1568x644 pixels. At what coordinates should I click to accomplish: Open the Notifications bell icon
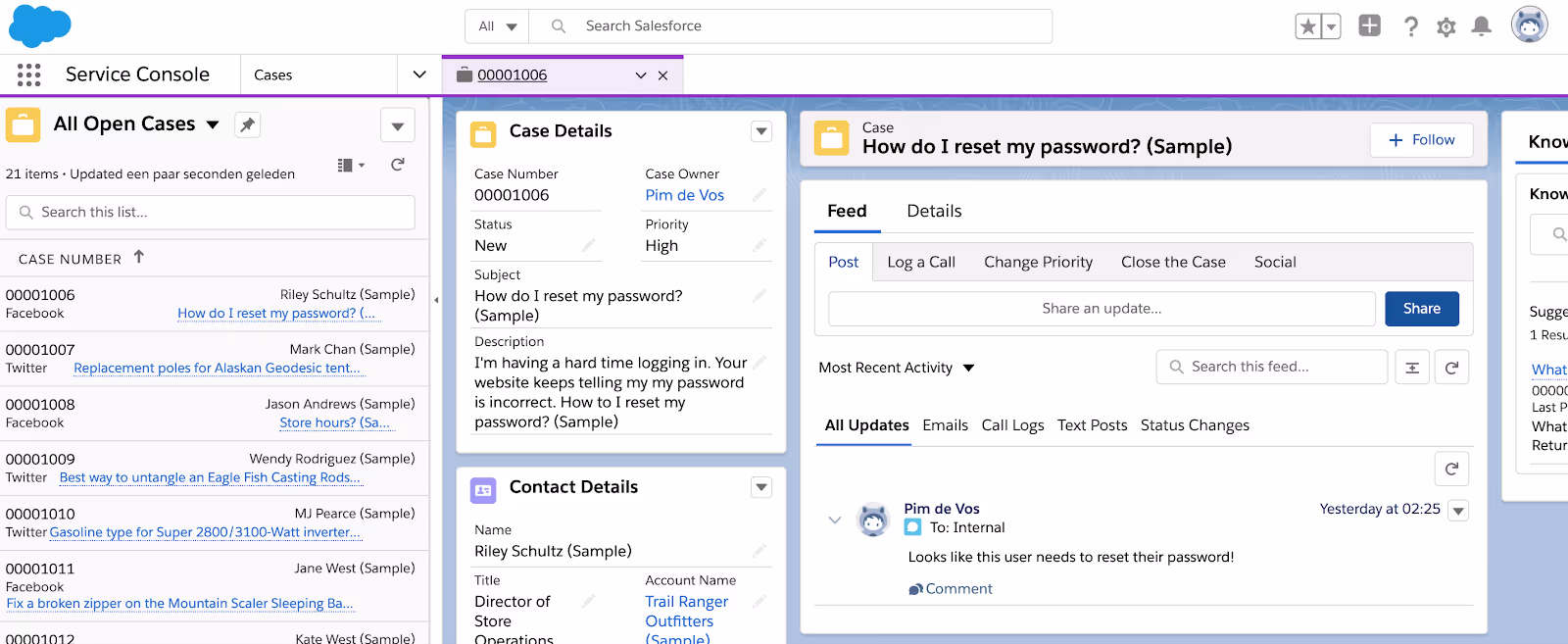1482,26
